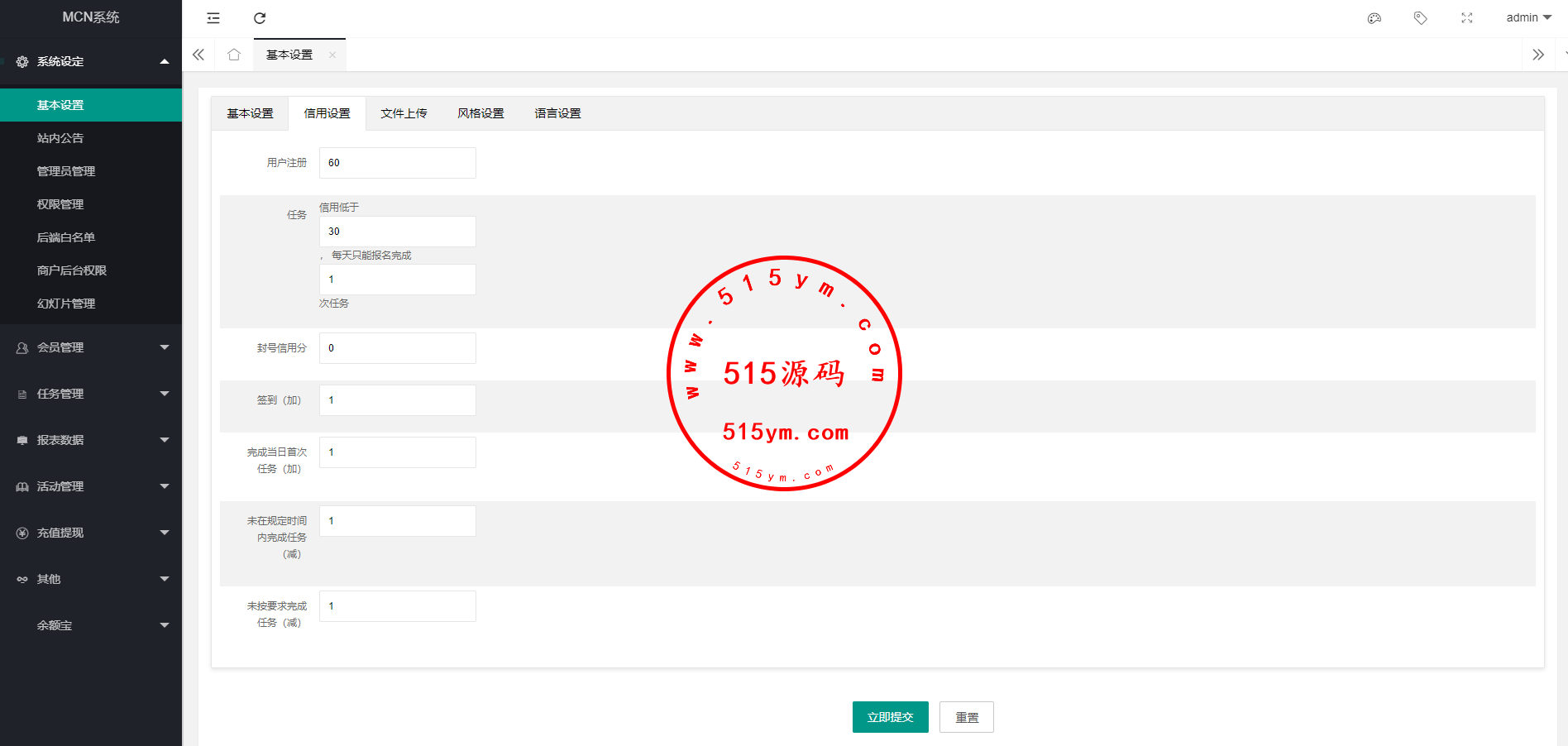The width and height of the screenshot is (1568, 746).
Task: Open the theme palette icon
Action: pyautogui.click(x=1374, y=18)
